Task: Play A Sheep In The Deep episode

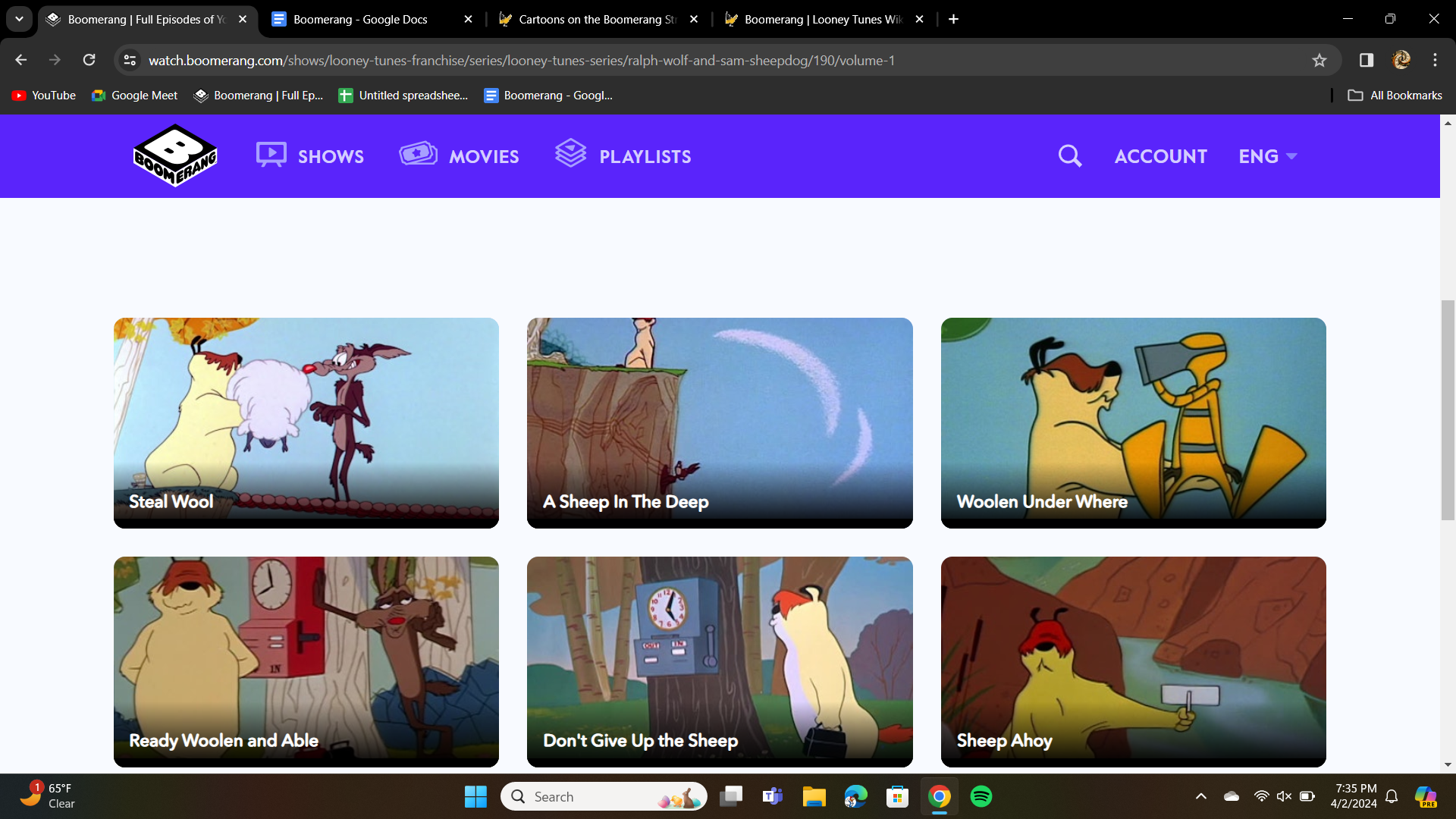Action: tap(720, 422)
